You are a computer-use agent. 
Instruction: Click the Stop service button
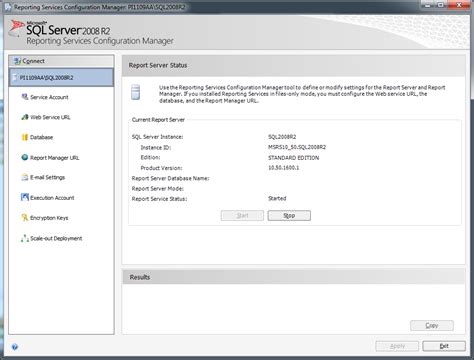click(289, 216)
